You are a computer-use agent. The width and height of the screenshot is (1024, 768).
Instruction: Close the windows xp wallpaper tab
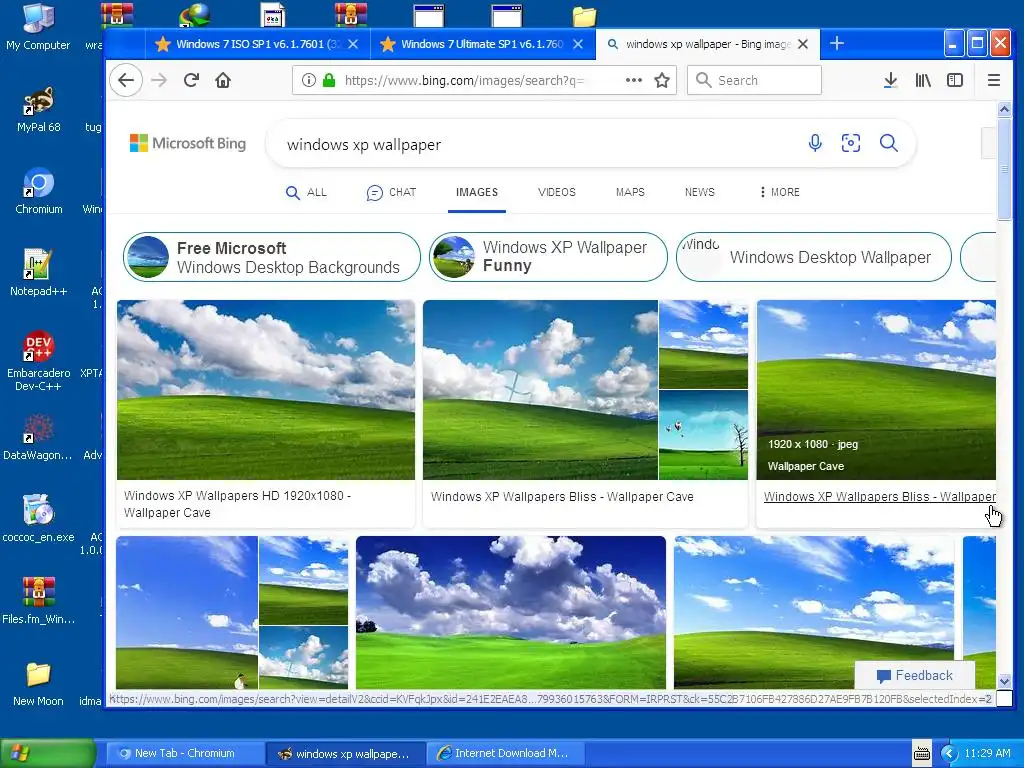coord(803,44)
